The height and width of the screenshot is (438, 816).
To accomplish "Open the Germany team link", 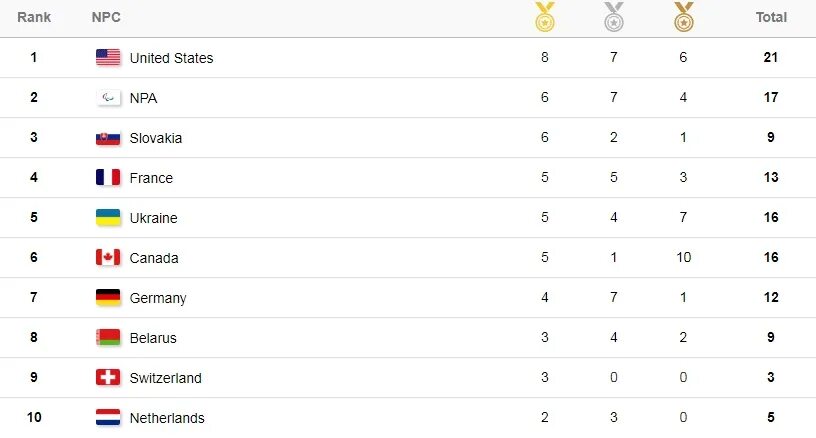I will pos(158,298).
